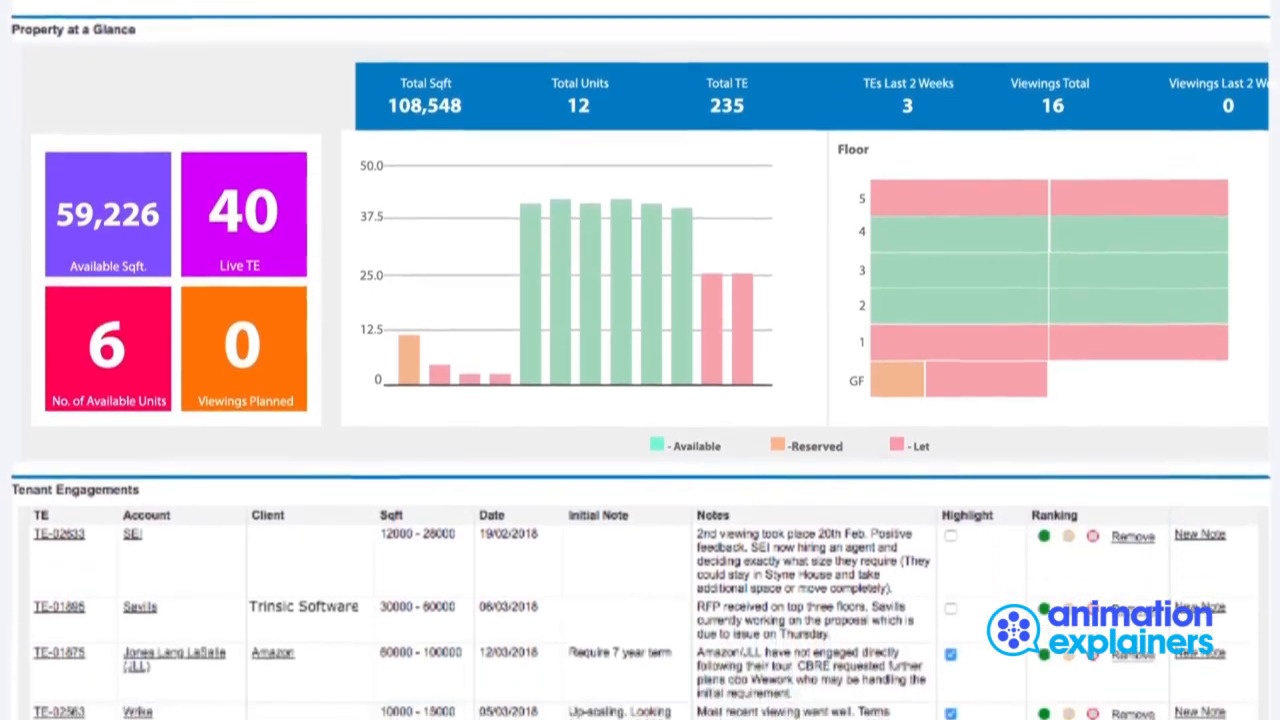Add New Note for SEI engagement
Screen dimensions: 1280x720
pyautogui.click(x=1200, y=535)
